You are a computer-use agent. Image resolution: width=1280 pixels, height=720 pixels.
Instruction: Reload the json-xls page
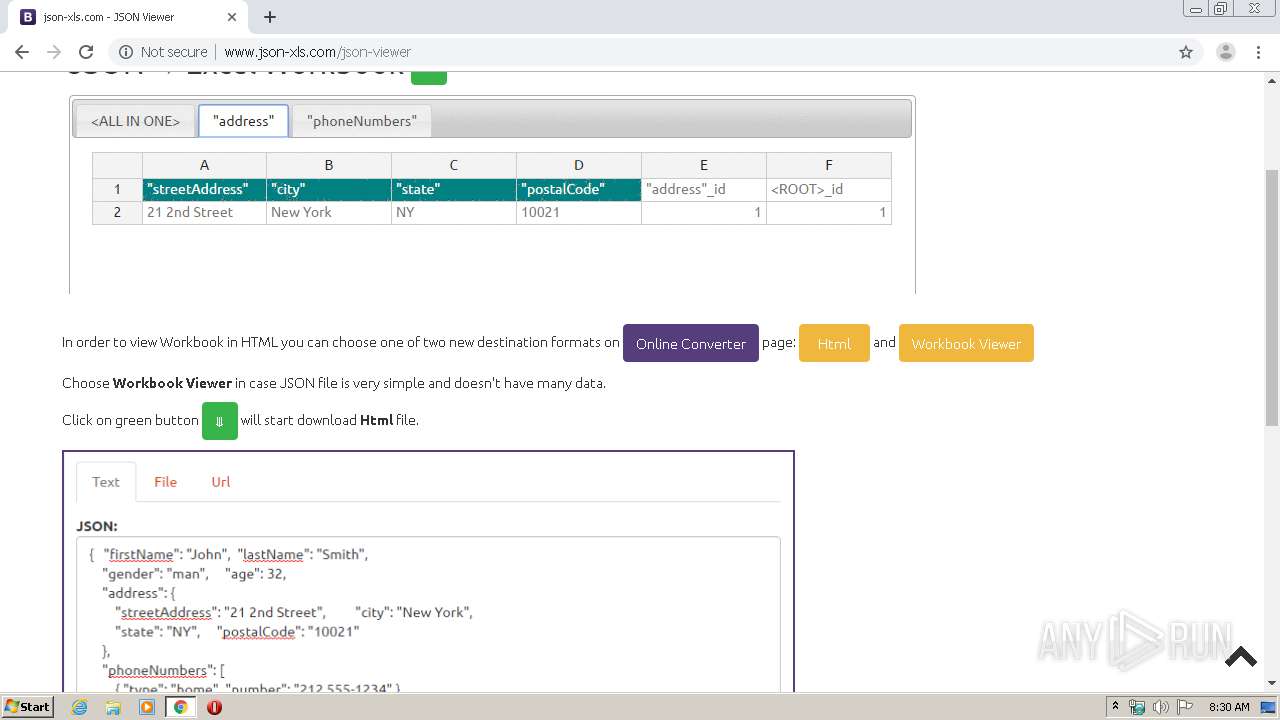click(x=86, y=52)
